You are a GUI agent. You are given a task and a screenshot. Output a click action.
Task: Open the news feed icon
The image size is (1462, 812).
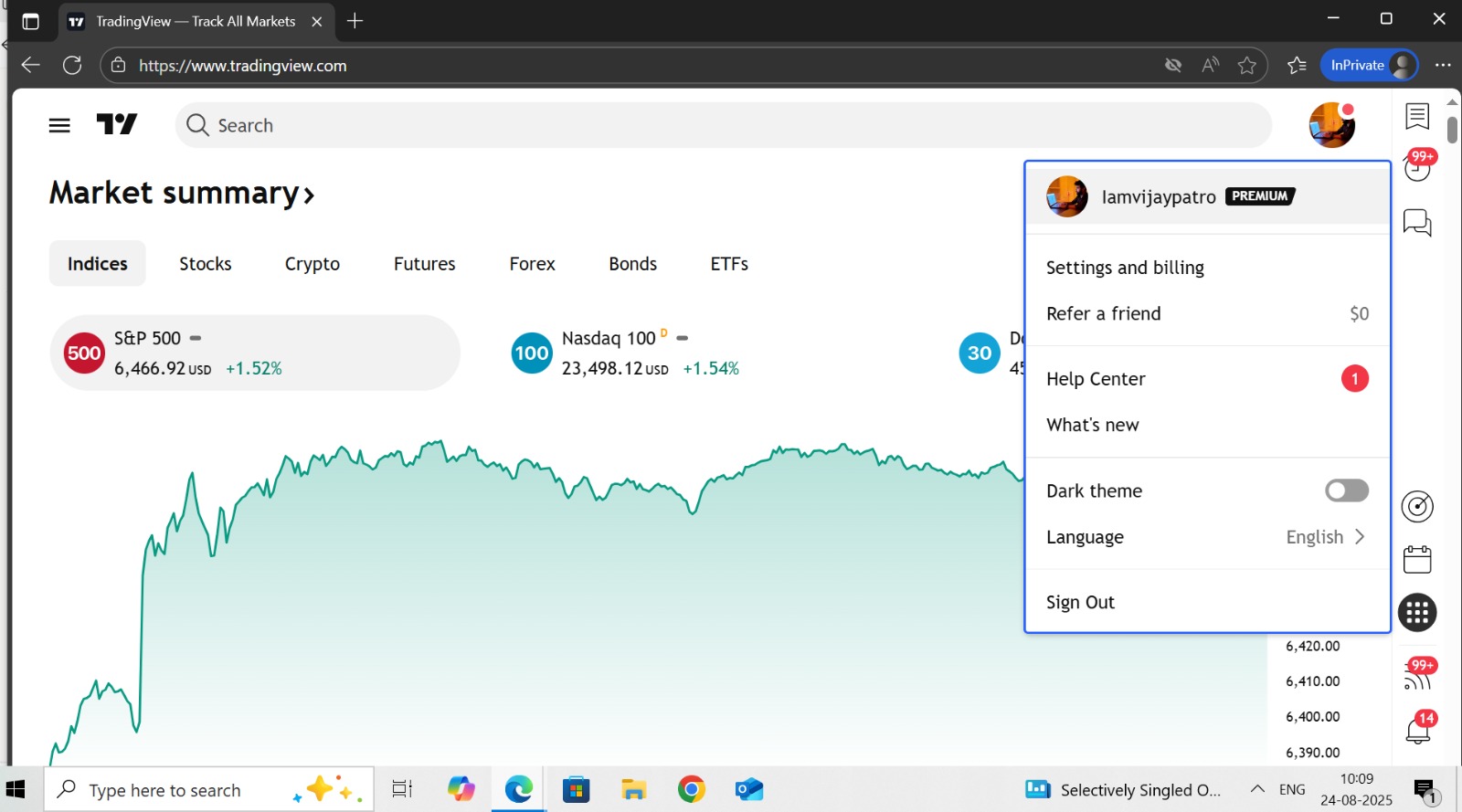click(x=1417, y=676)
